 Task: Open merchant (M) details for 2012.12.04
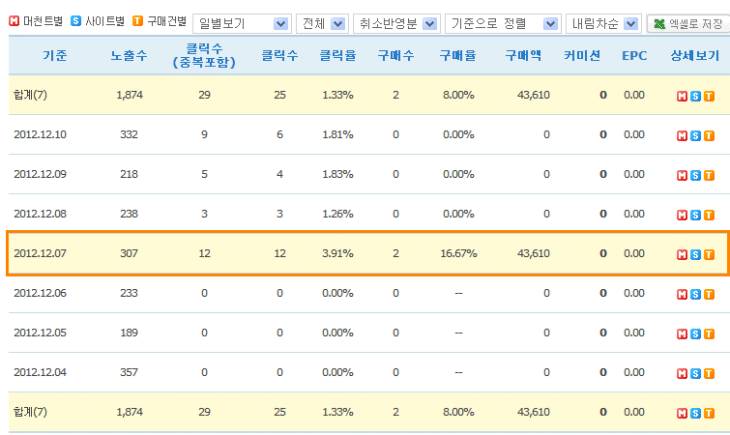[683, 373]
